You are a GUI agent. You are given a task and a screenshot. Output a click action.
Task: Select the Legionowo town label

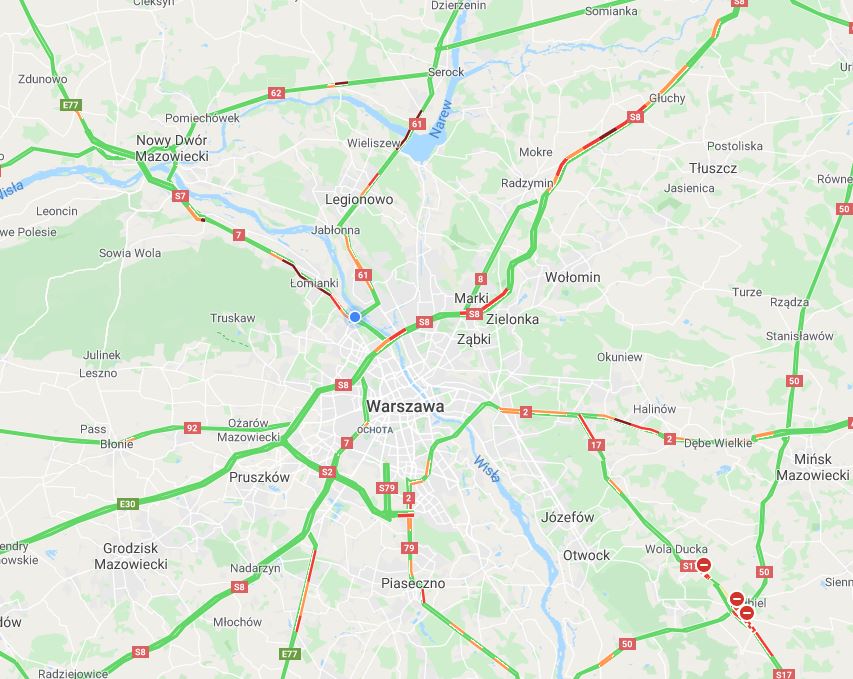359,199
